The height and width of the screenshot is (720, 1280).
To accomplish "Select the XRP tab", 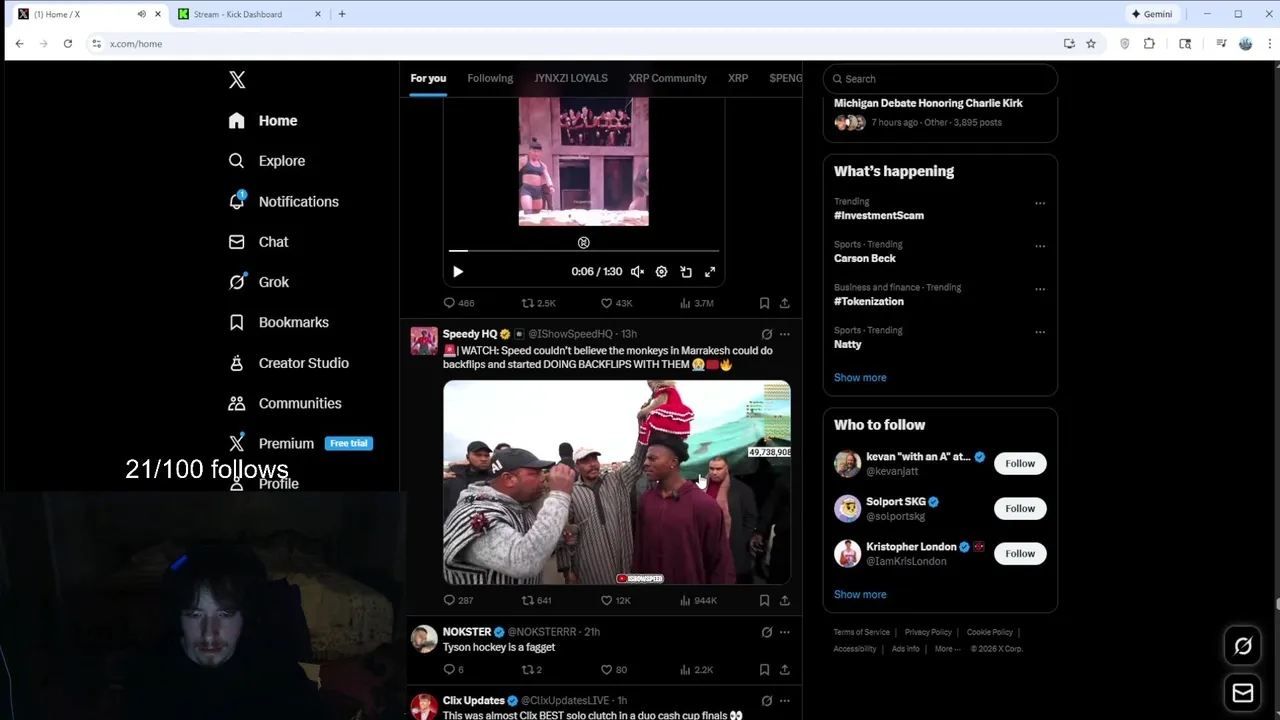I will pos(738,78).
